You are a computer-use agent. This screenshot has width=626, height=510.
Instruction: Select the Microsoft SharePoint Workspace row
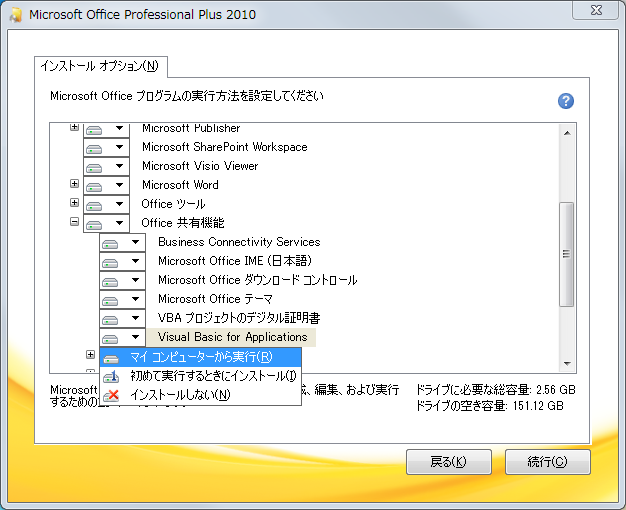pos(225,147)
